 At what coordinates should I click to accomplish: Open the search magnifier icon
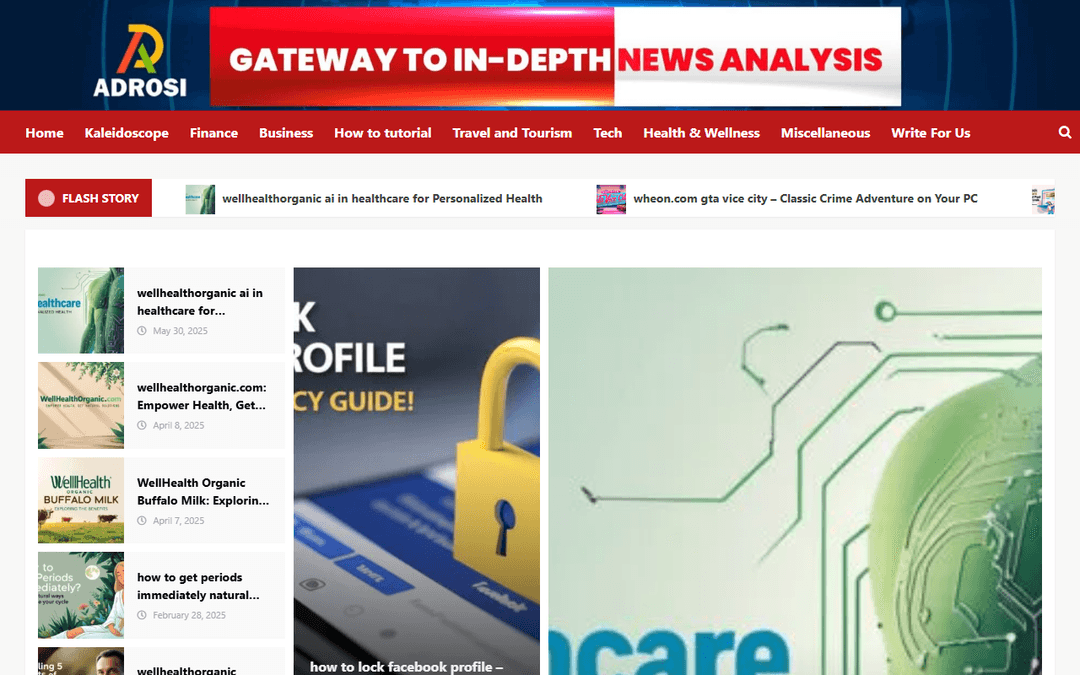pyautogui.click(x=1065, y=132)
